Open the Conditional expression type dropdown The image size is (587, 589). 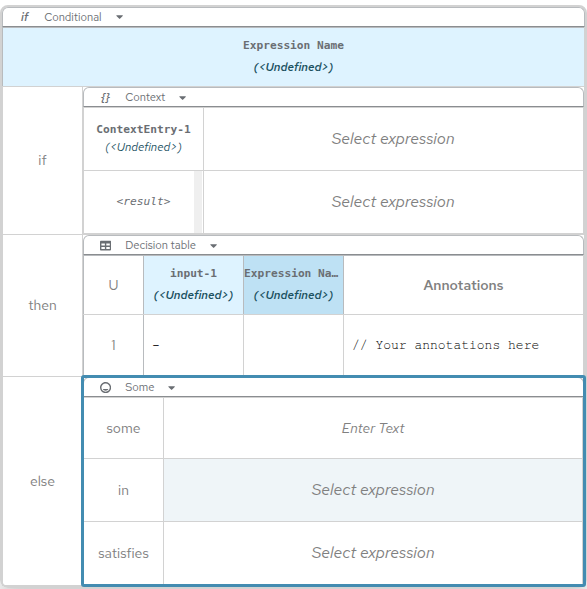(119, 17)
